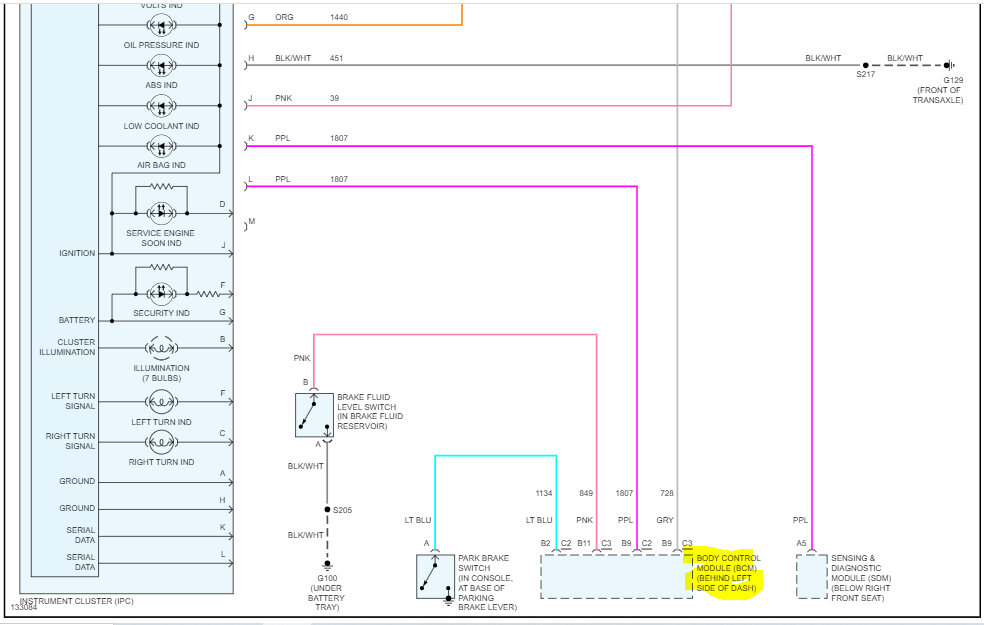Click circuit number 1134 above the BCM

544,493
